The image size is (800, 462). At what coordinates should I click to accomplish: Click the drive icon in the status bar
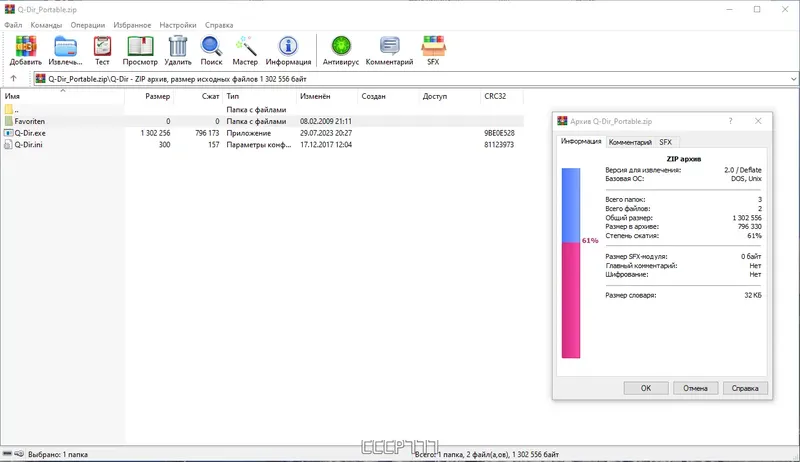click(7, 454)
